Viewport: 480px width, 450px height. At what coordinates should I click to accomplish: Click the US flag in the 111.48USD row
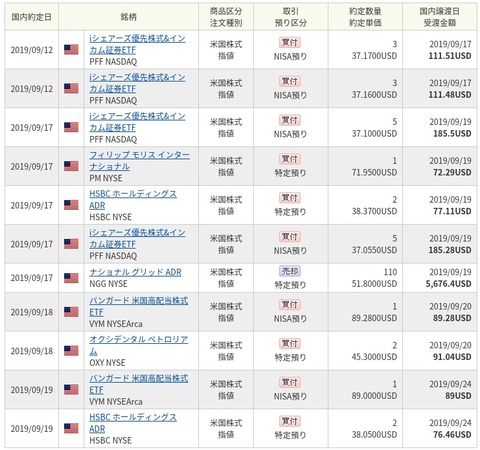pos(71,88)
